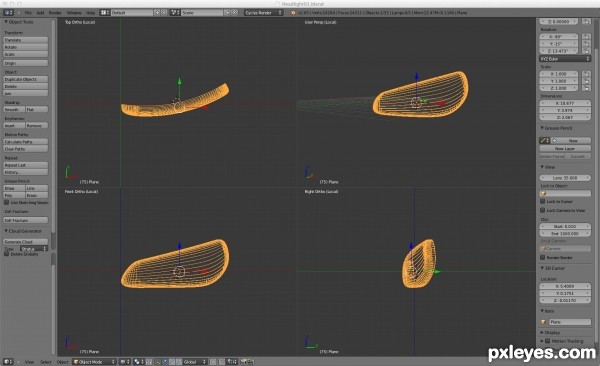
Task: Open the Render menu
Action: click(x=55, y=13)
